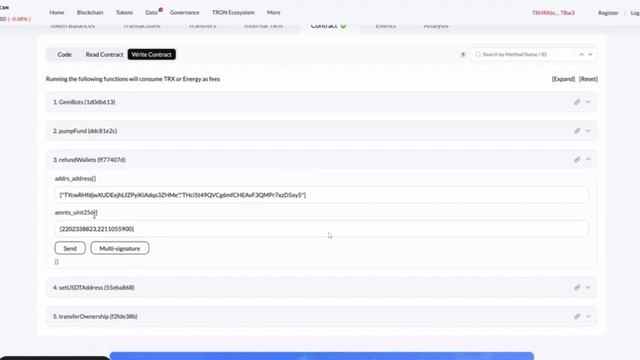Viewport: 640px width, 360px height.
Task: Open the Transfers tab
Action: [202, 26]
